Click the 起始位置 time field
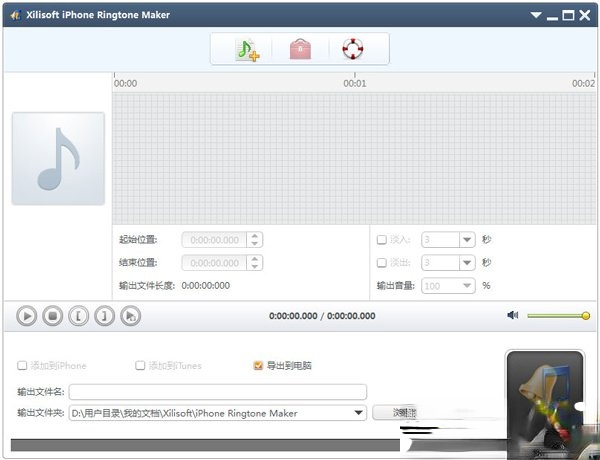Image resolution: width=600 pixels, height=460 pixels. click(x=214, y=240)
